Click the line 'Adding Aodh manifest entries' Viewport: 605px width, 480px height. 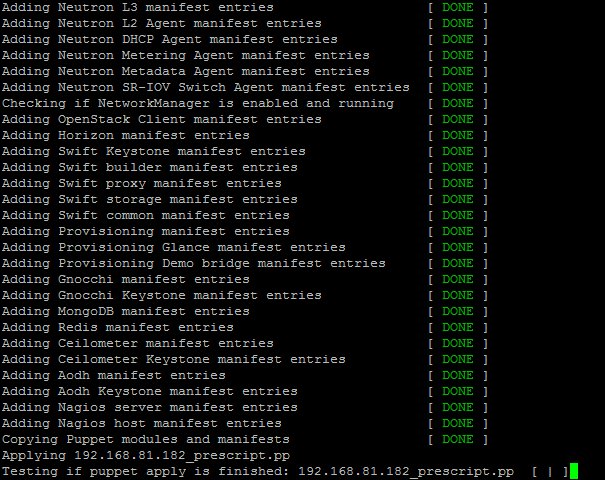click(x=114, y=376)
